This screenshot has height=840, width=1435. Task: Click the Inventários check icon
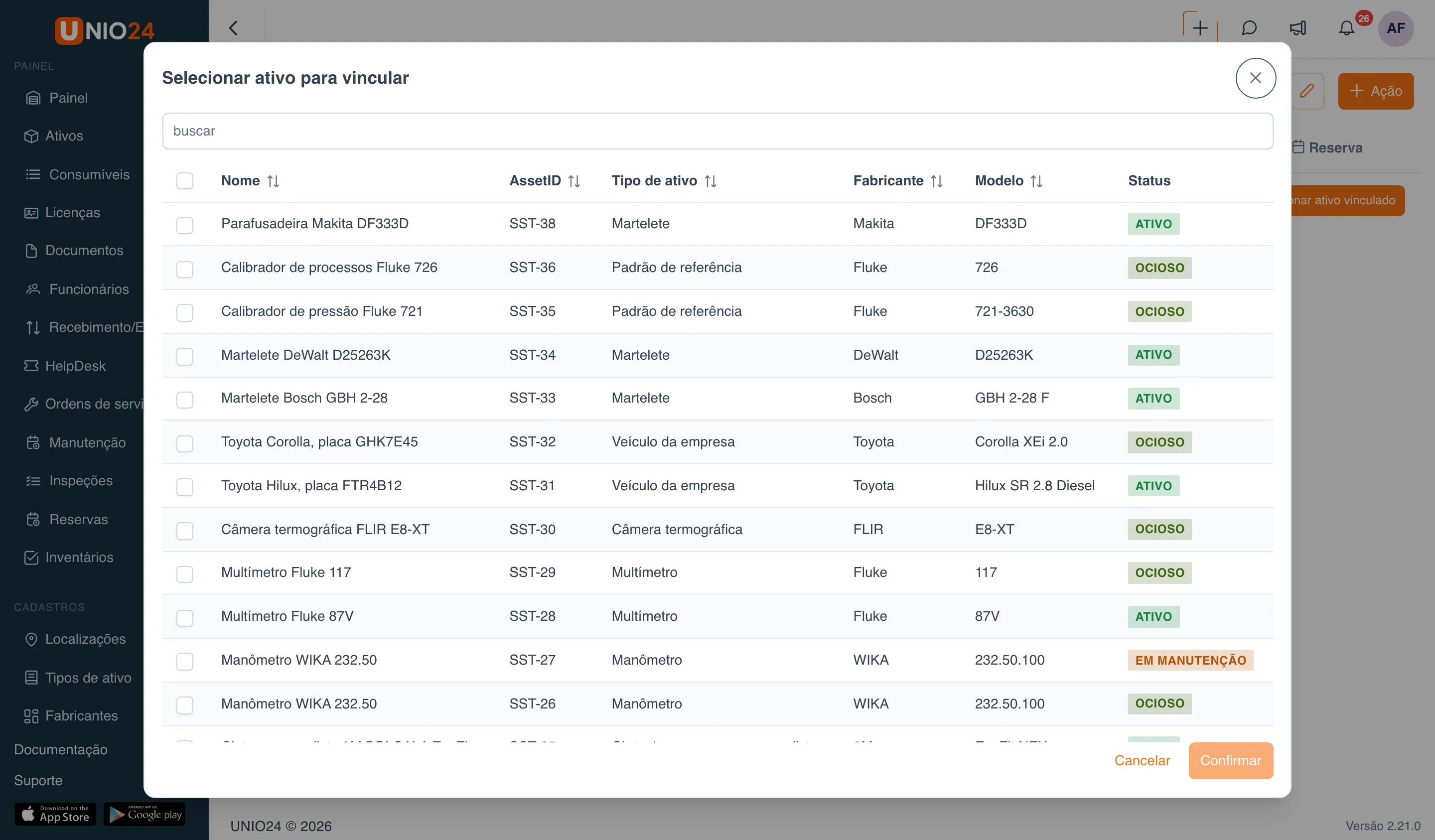[31, 557]
